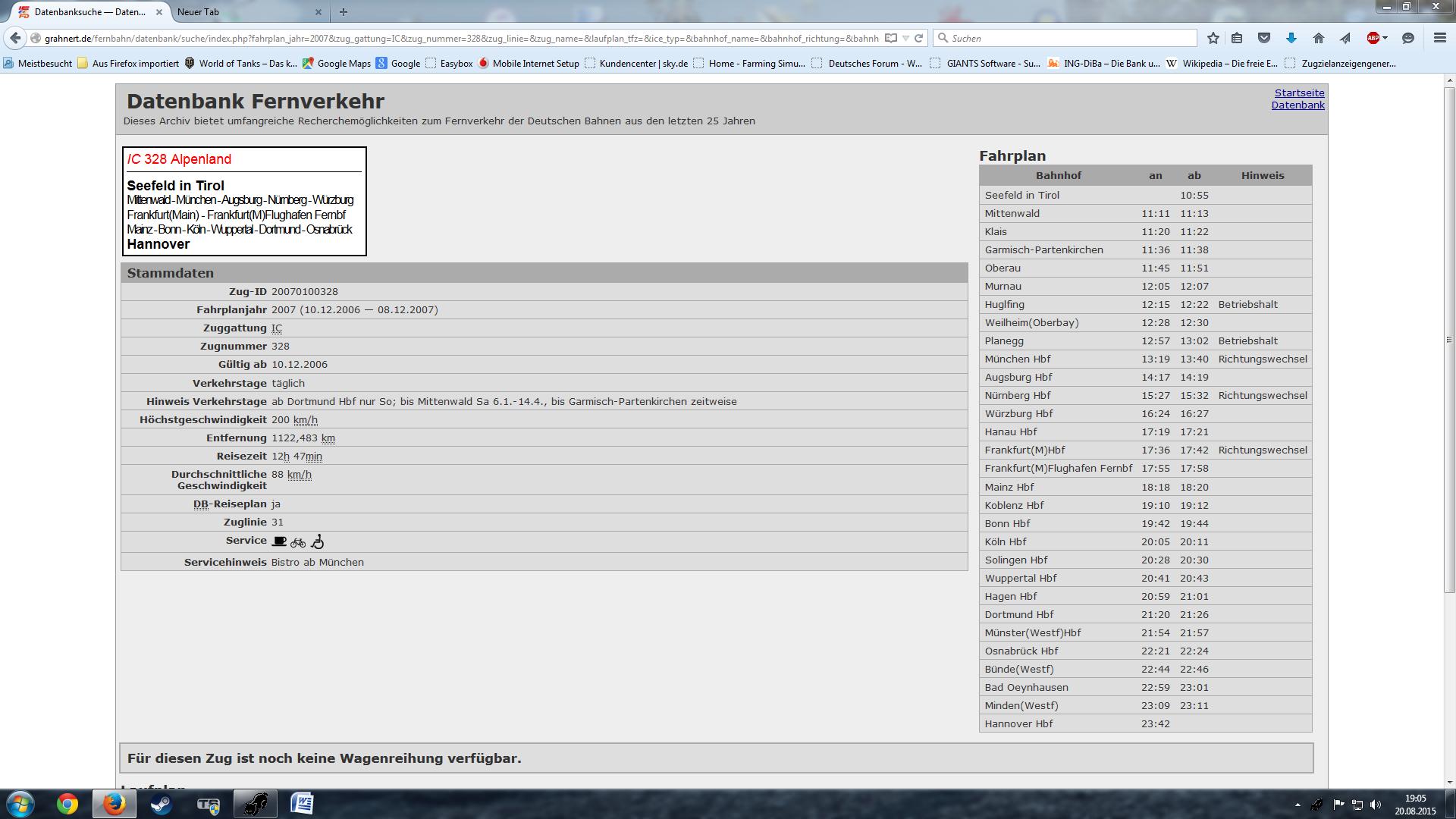The image size is (1456, 819).
Task: Show hidden system tray icons
Action: pyautogui.click(x=1297, y=805)
